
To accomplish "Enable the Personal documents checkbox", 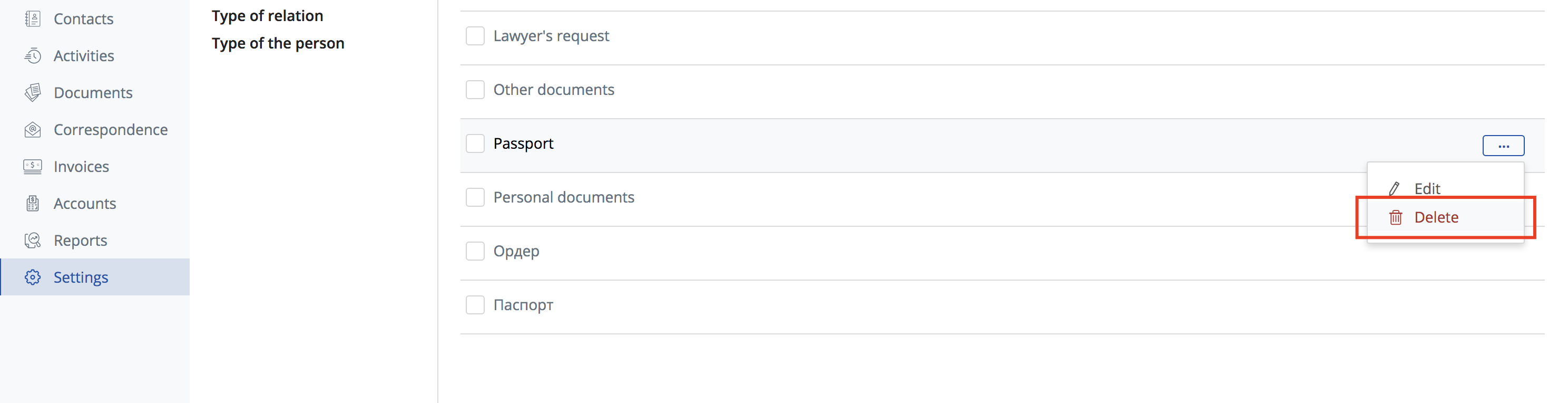I will 475,197.
